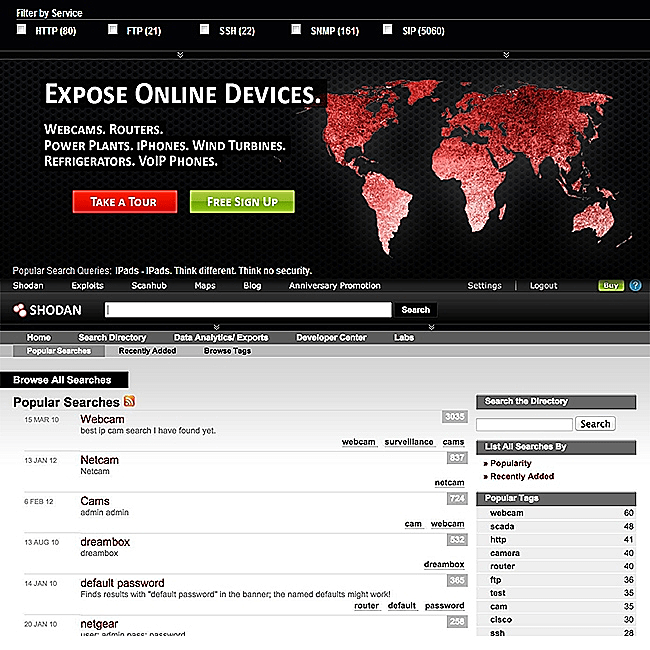Viewport: 650px width, 650px height.
Task: Open the dreambox search entry
Action: coord(105,542)
